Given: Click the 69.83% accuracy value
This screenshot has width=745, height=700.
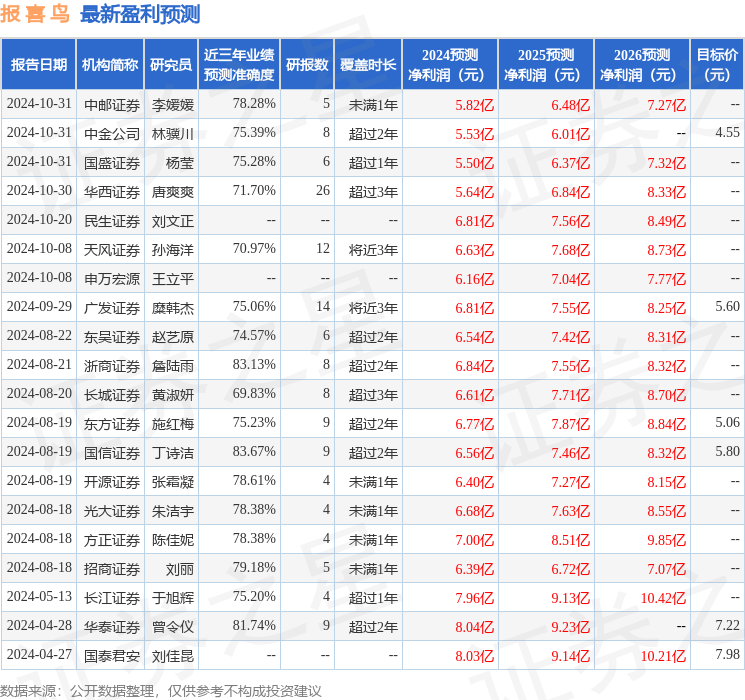Looking at the screenshot, I should 254,393.
